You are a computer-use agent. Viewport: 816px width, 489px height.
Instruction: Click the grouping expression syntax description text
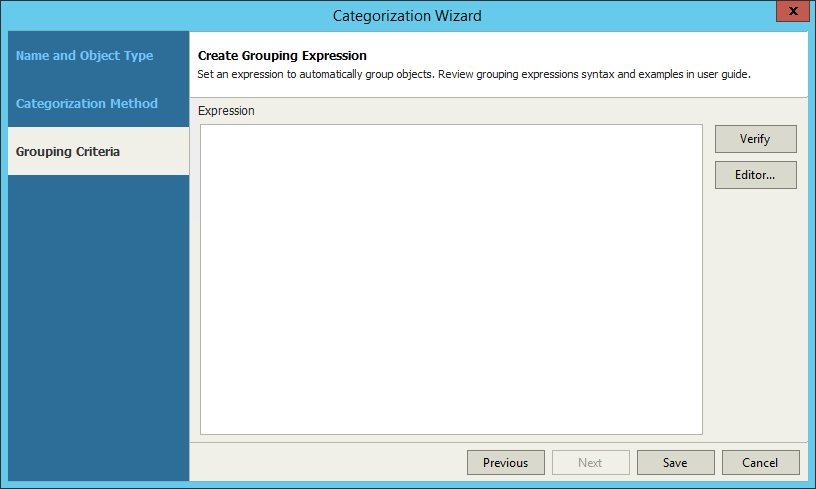474,74
